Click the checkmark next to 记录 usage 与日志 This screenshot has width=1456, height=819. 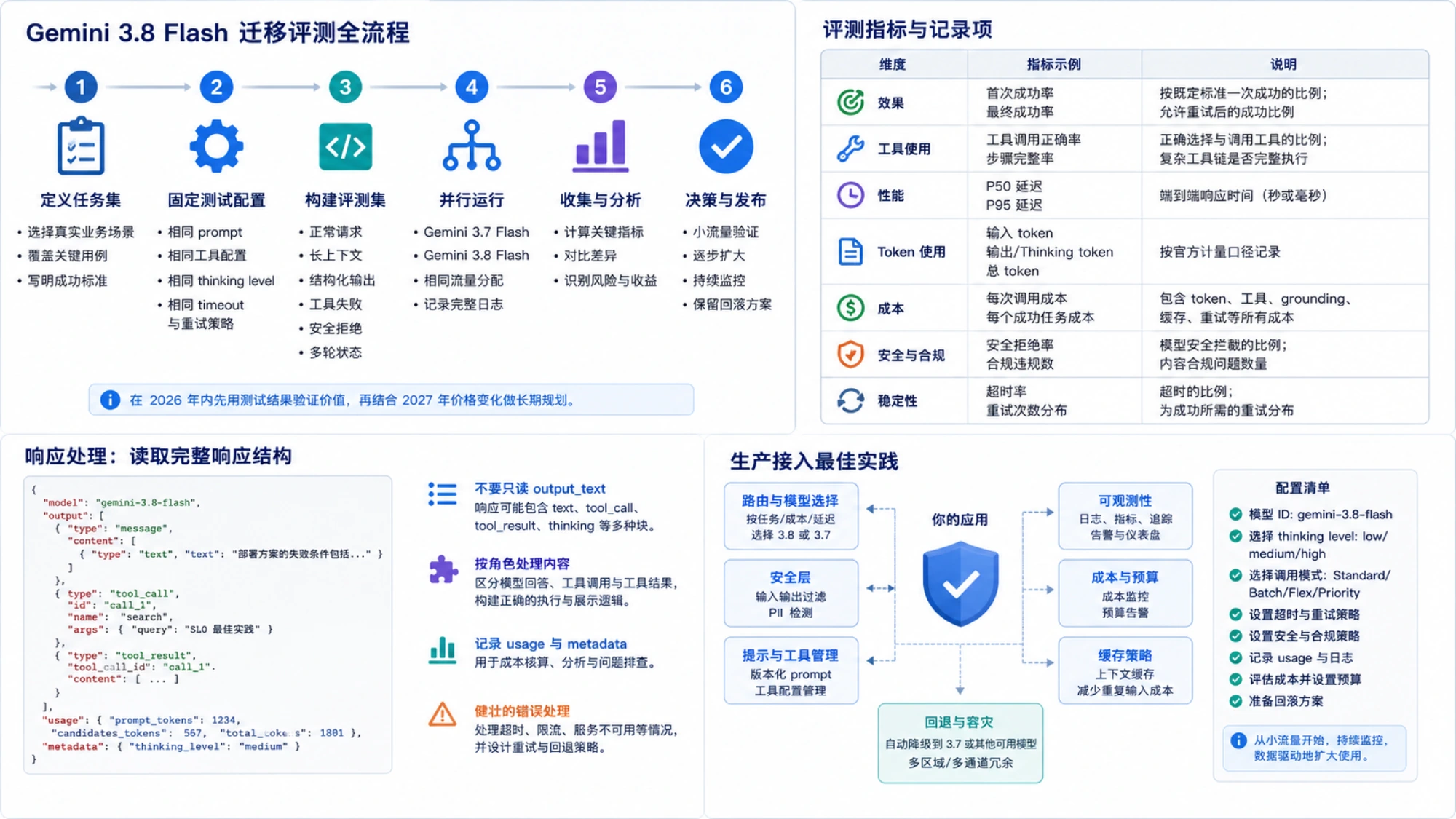(x=1235, y=657)
